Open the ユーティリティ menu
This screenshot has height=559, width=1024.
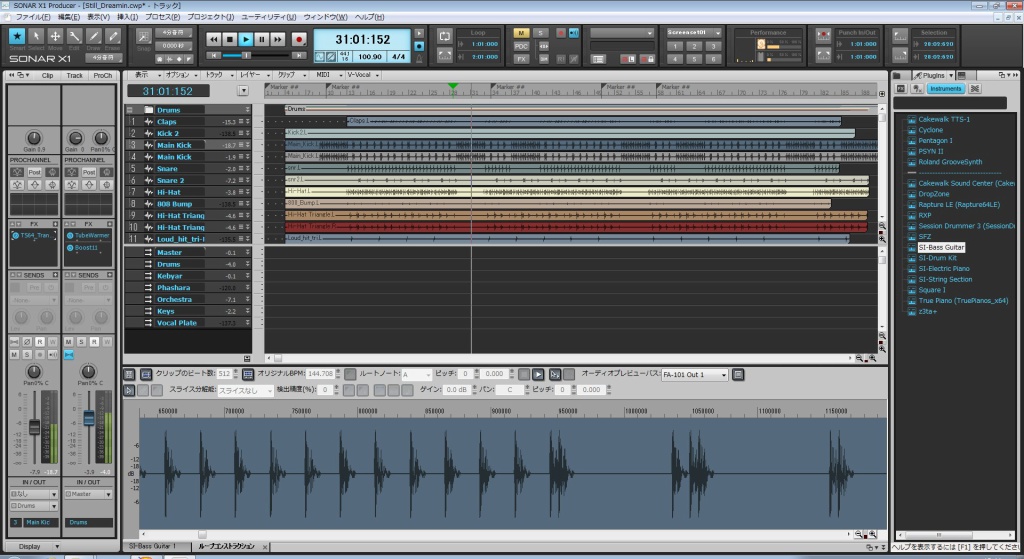click(x=268, y=17)
